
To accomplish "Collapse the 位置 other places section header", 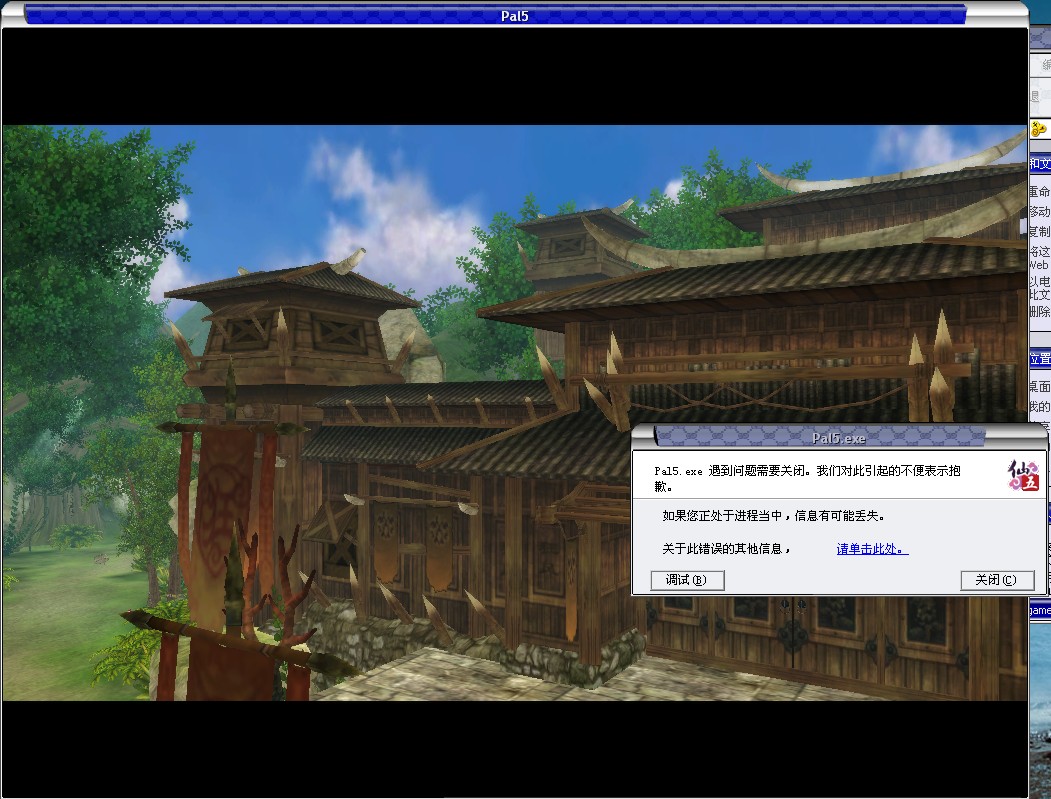I will point(1040,359).
